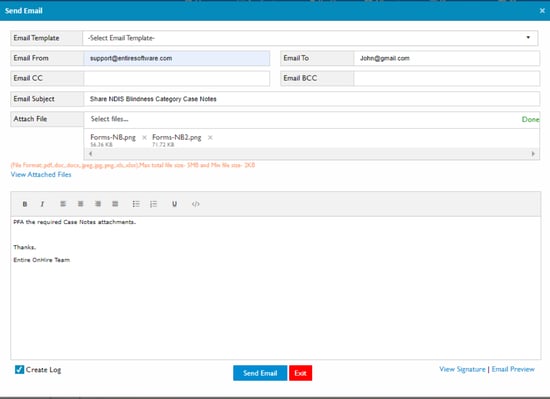This screenshot has width=550, height=399.
Task: Remove Forms-NB.png attachment
Action: [144, 138]
